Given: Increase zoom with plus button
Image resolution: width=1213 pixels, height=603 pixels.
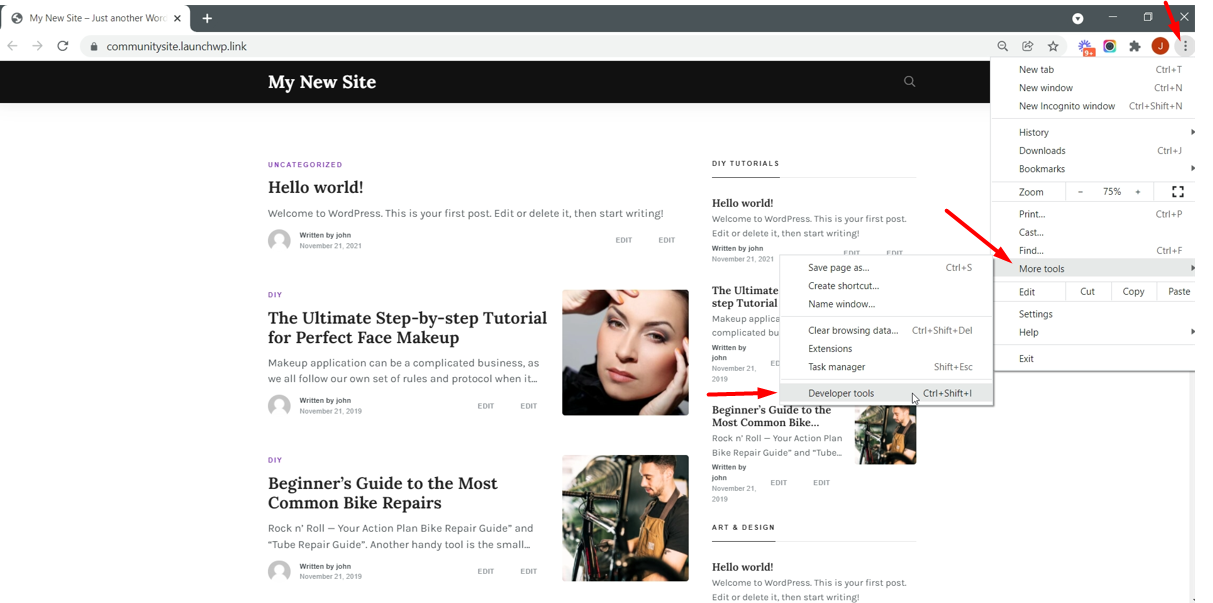Looking at the screenshot, I should pos(1138,192).
